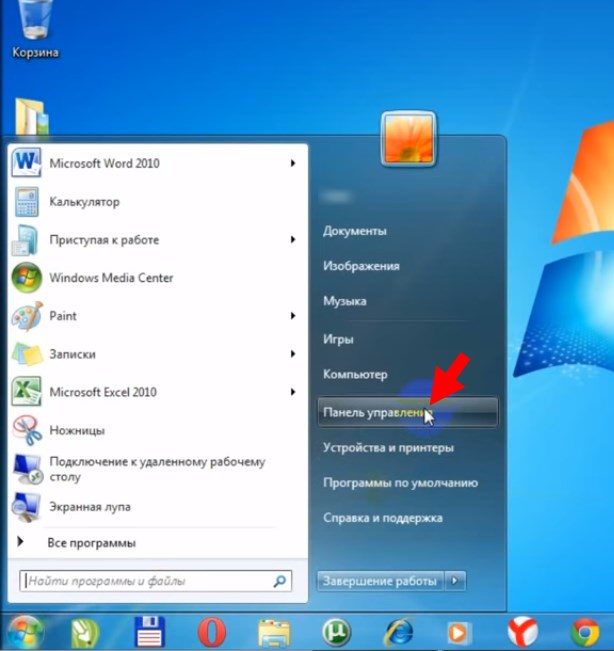Open Музыка from the Start menu
This screenshot has height=651, width=614.
click(x=345, y=301)
